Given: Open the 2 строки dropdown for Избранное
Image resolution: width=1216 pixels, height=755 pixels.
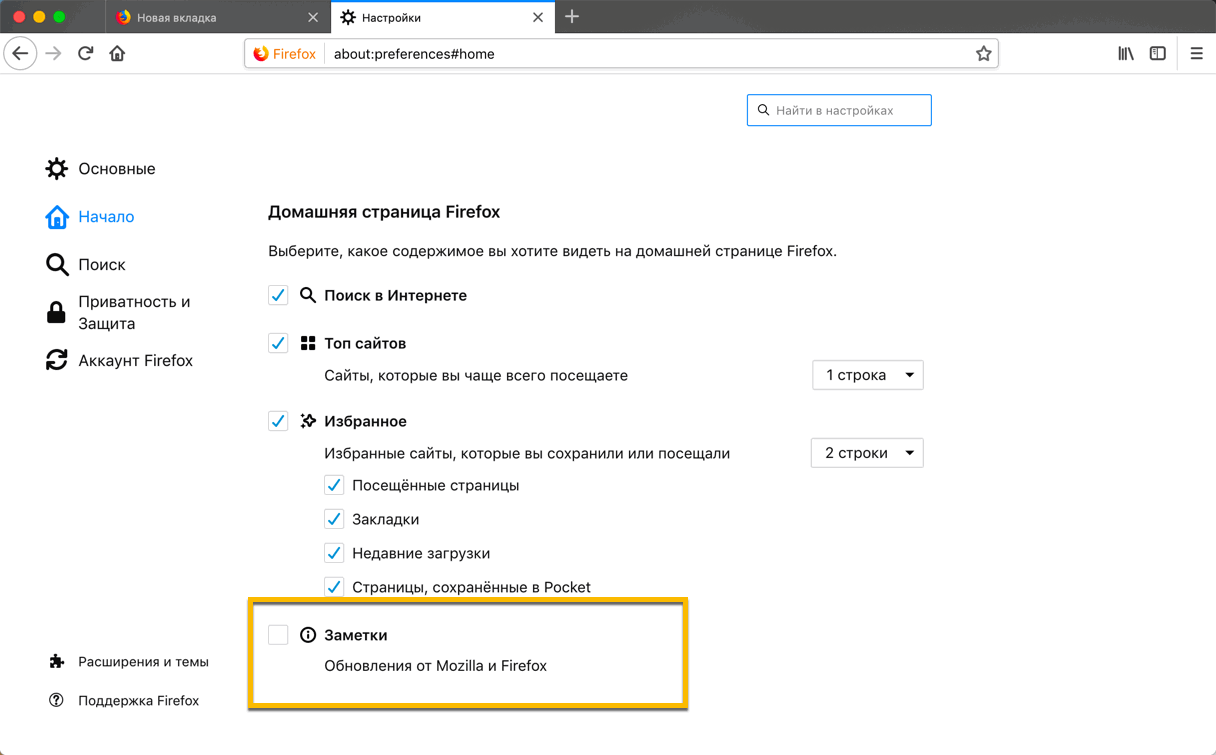Looking at the screenshot, I should coord(867,452).
